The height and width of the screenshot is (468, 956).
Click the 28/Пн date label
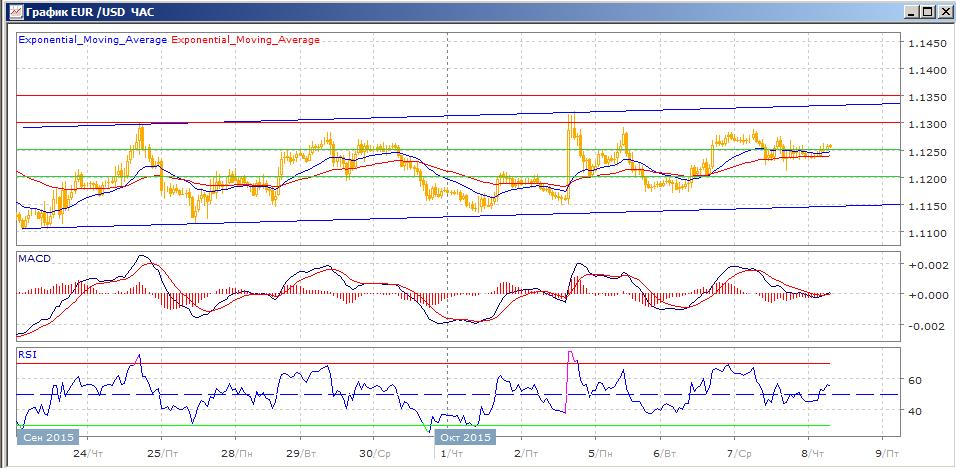click(x=236, y=454)
